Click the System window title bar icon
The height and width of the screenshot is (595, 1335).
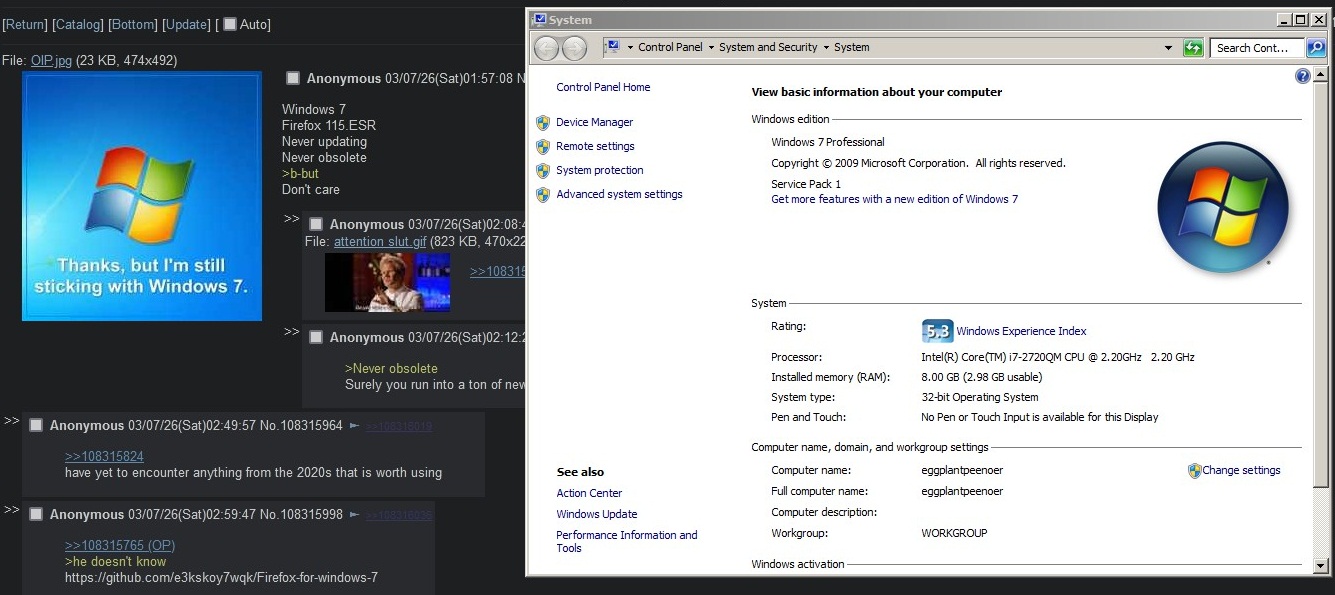[x=540, y=19]
